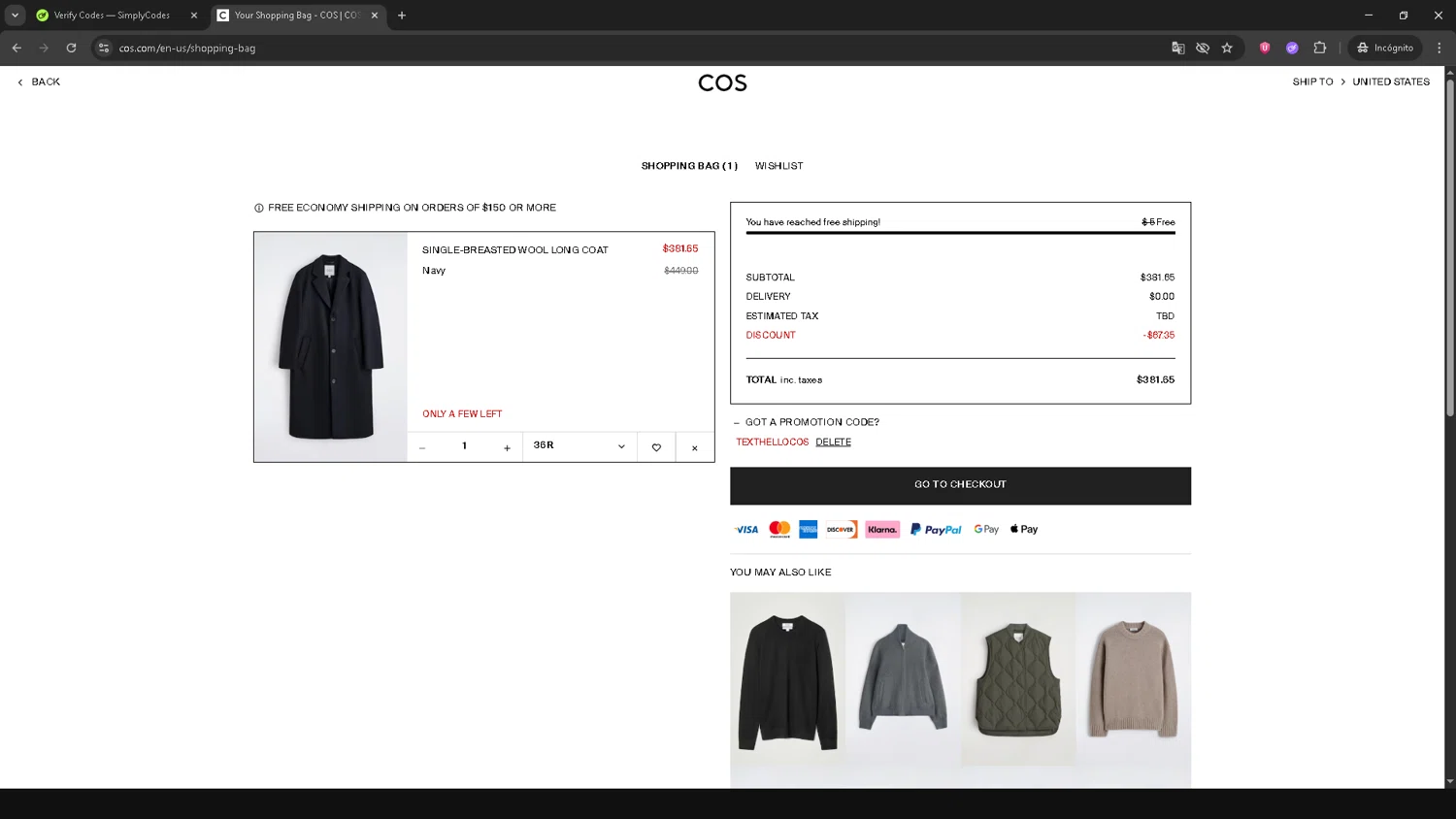1456x819 pixels.
Task: Click the Incognito indicator
Action: click(1385, 48)
